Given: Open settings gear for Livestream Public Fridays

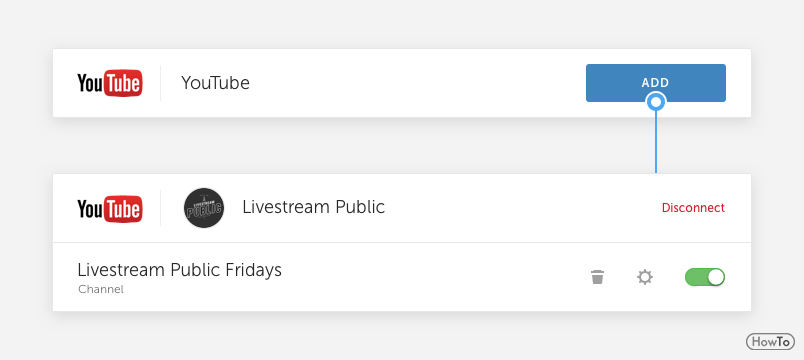Looking at the screenshot, I should (x=645, y=277).
